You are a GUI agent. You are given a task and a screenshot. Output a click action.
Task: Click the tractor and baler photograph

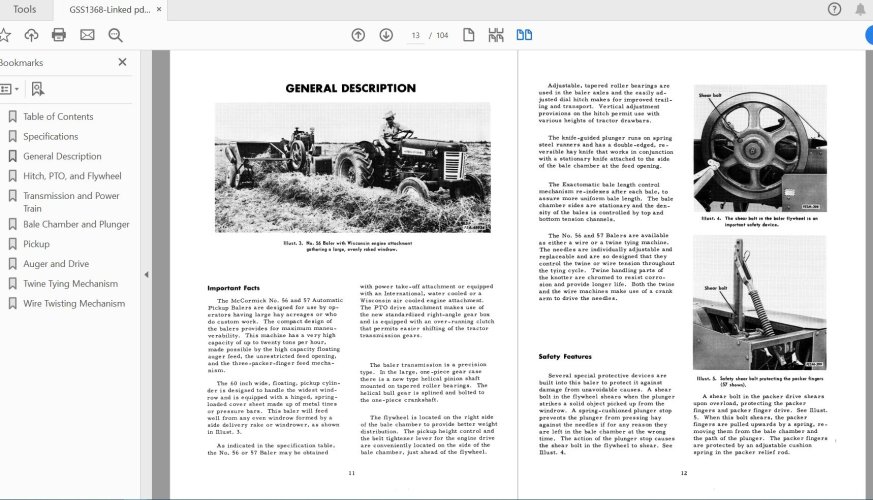[352, 167]
